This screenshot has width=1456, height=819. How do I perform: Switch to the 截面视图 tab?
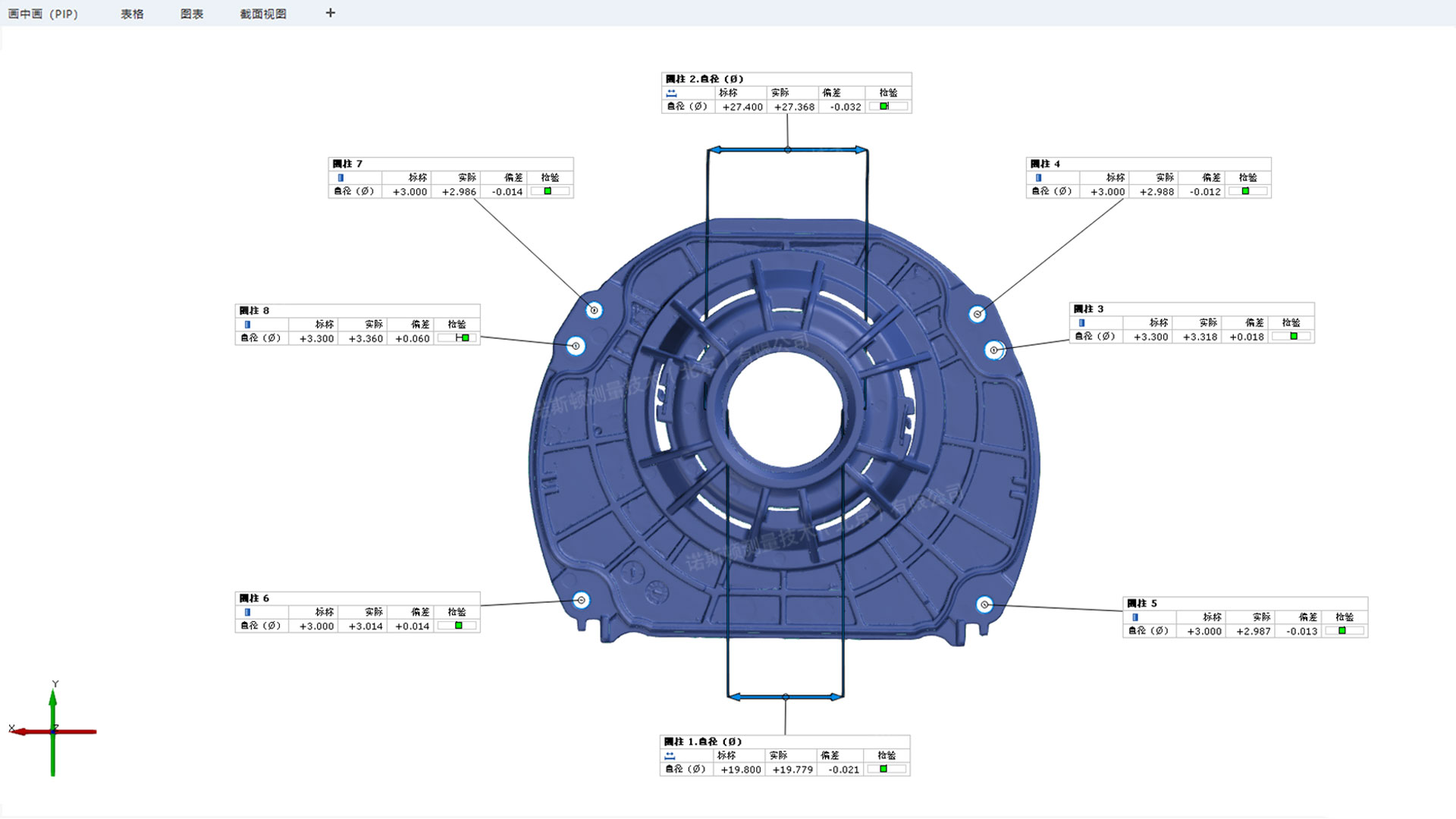click(x=263, y=14)
